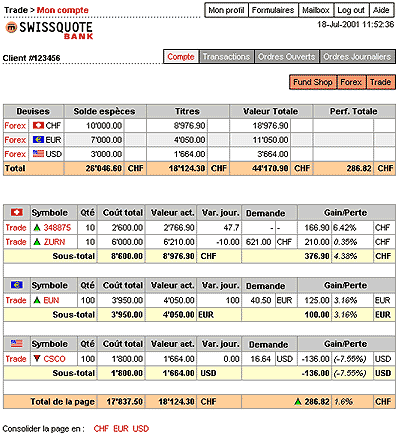Click the US flag heading the USD positions table

point(17,344)
